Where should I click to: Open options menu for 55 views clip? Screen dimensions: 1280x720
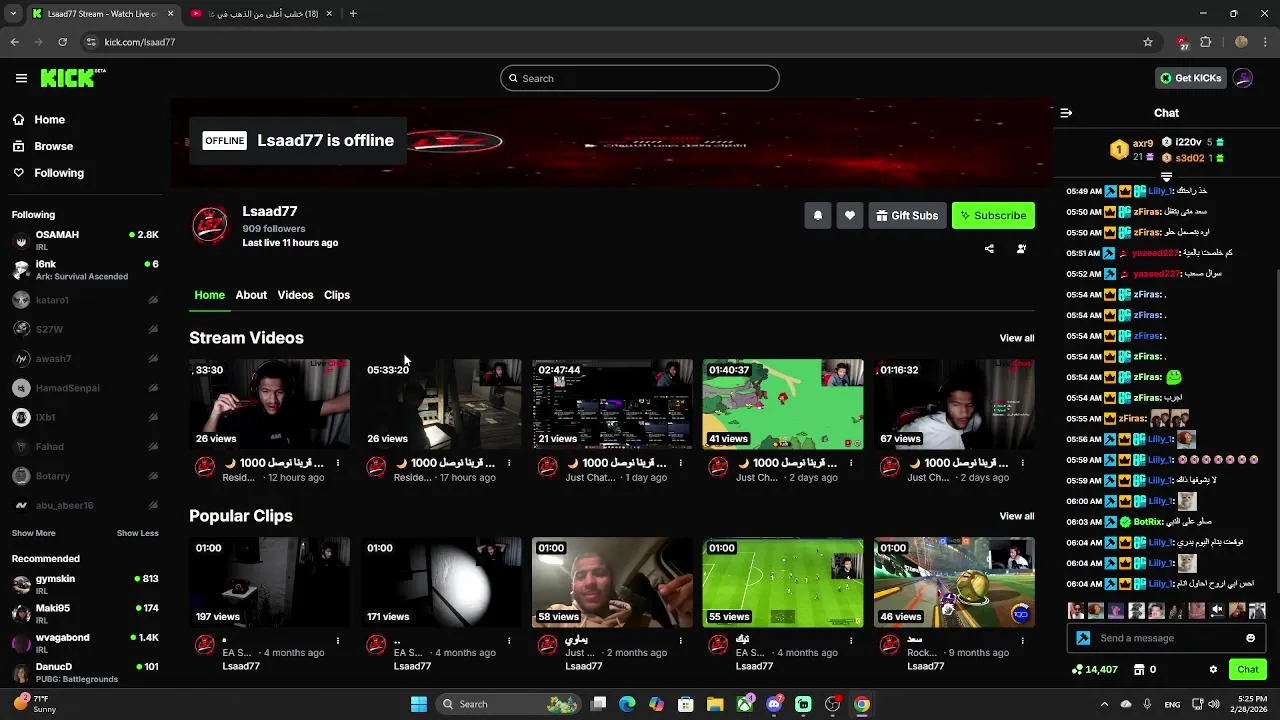851,640
